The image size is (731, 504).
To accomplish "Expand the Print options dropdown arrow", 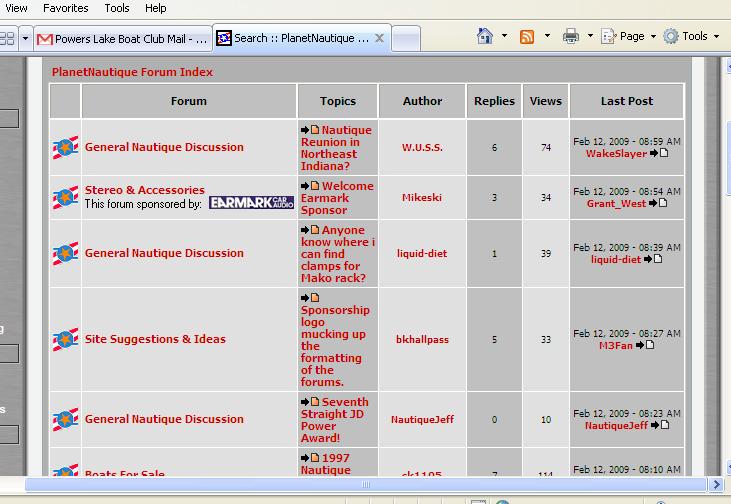I will pos(590,35).
